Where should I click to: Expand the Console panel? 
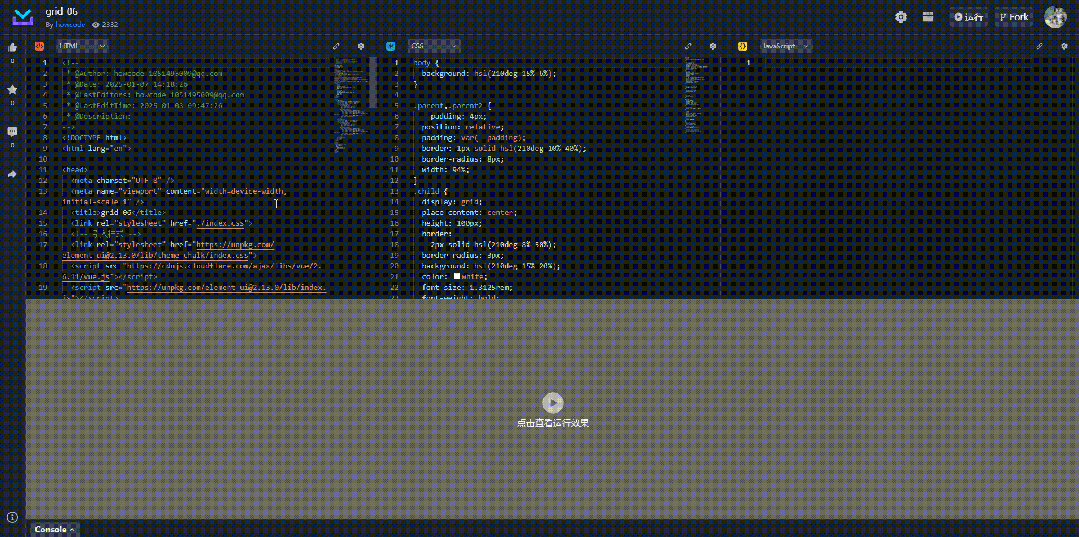(54, 529)
